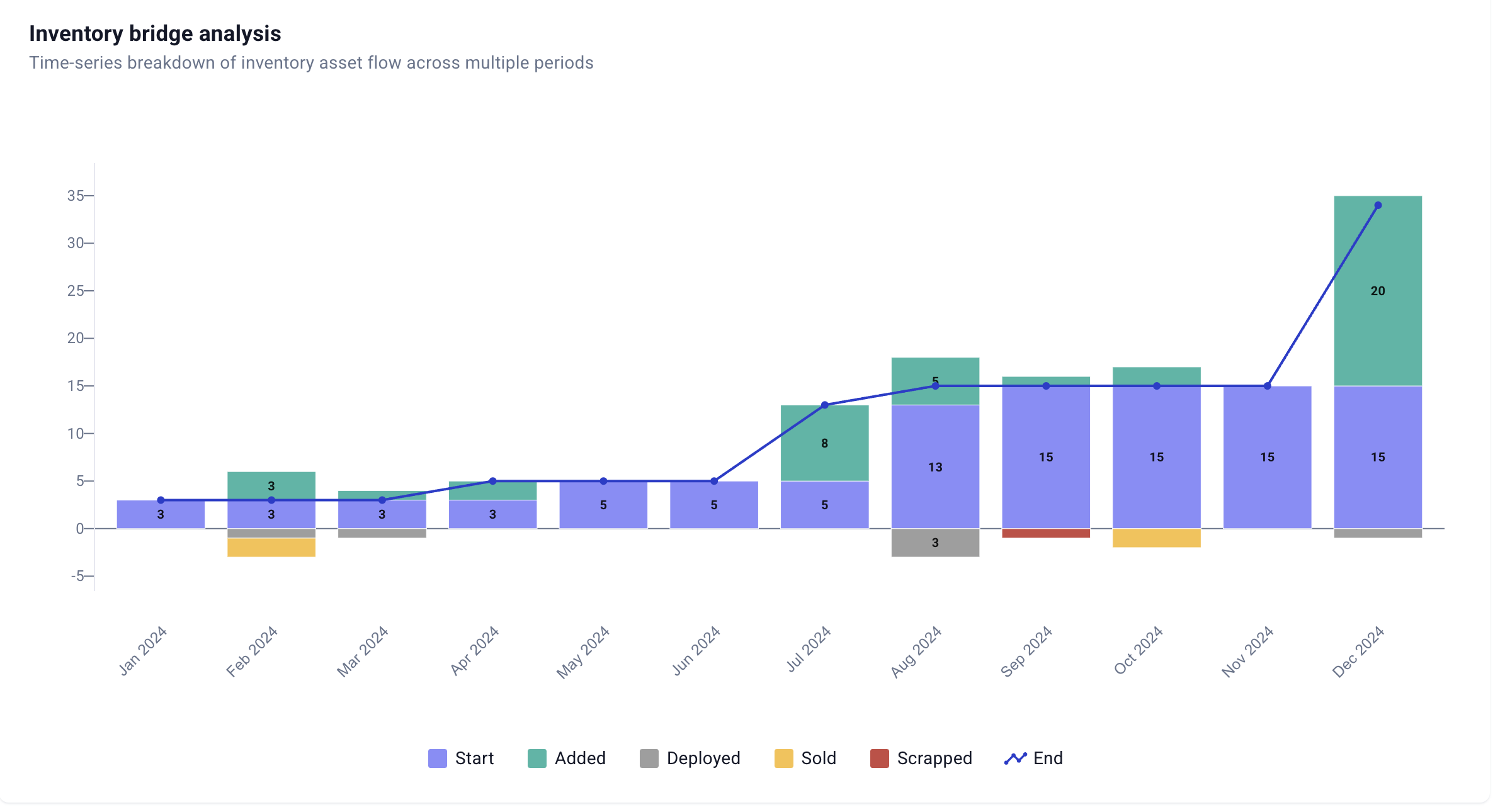Click the yellow Sold bar in Feb 2024
Screen dimensions: 1505x812
coord(271,548)
